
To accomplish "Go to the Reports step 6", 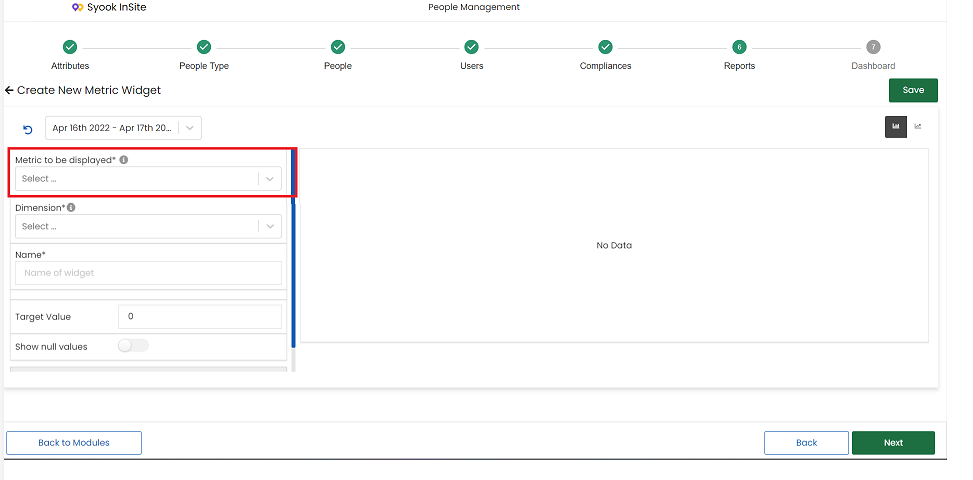I will click(739, 47).
